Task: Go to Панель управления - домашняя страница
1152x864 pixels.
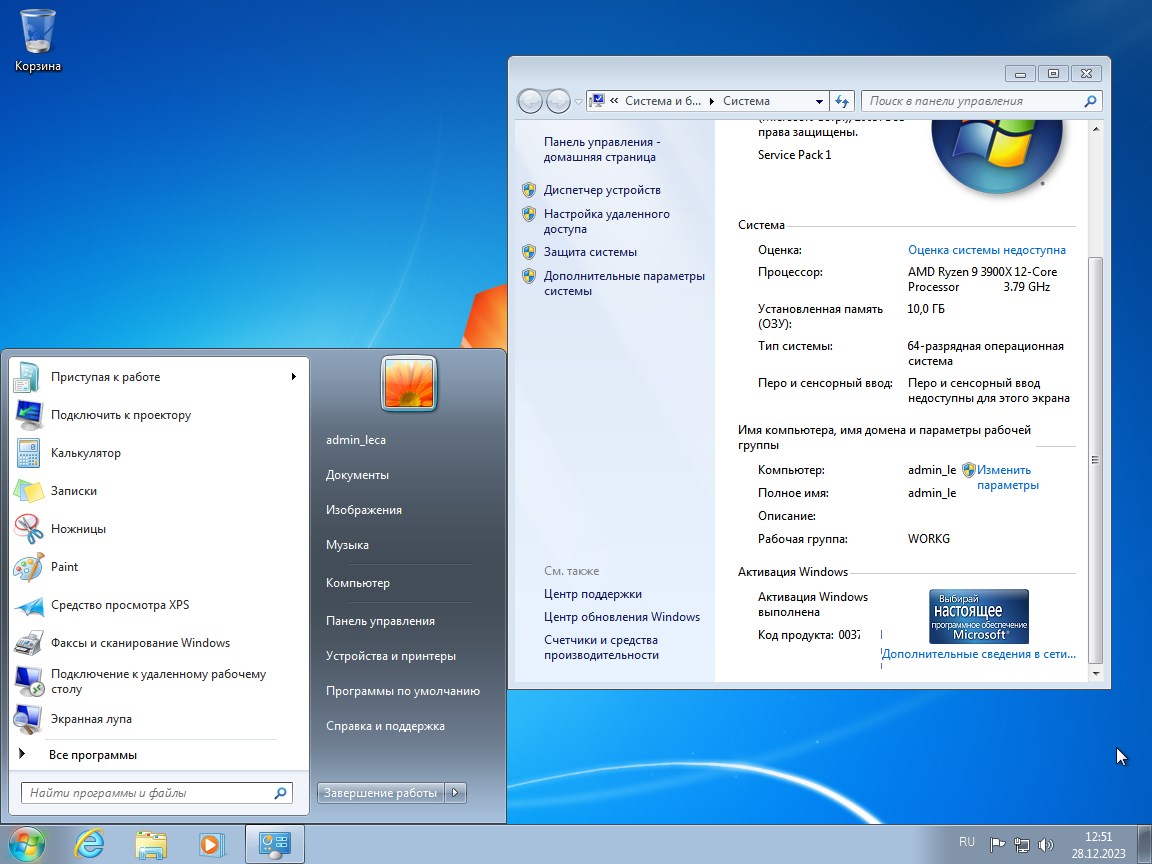Action: click(602, 149)
